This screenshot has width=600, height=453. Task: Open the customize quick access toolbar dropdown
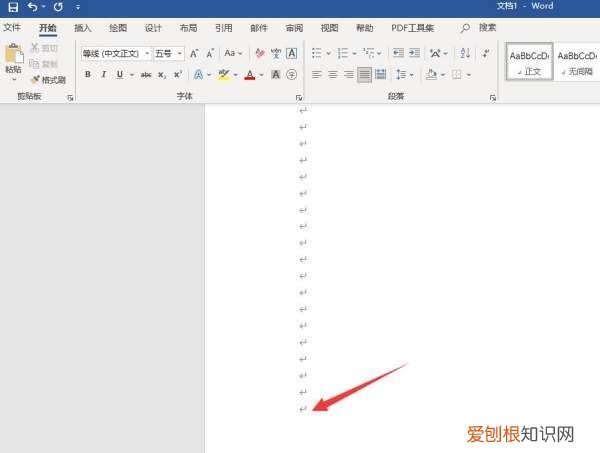pos(78,7)
